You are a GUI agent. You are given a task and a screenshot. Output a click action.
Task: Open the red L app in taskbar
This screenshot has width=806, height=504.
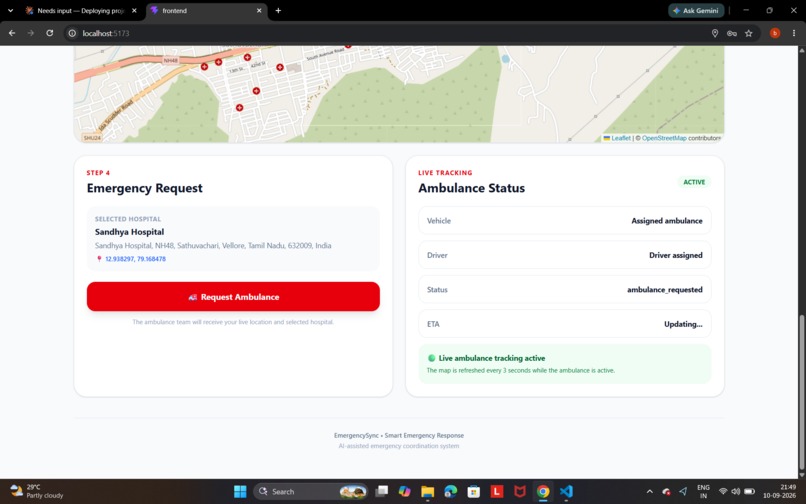click(x=497, y=491)
